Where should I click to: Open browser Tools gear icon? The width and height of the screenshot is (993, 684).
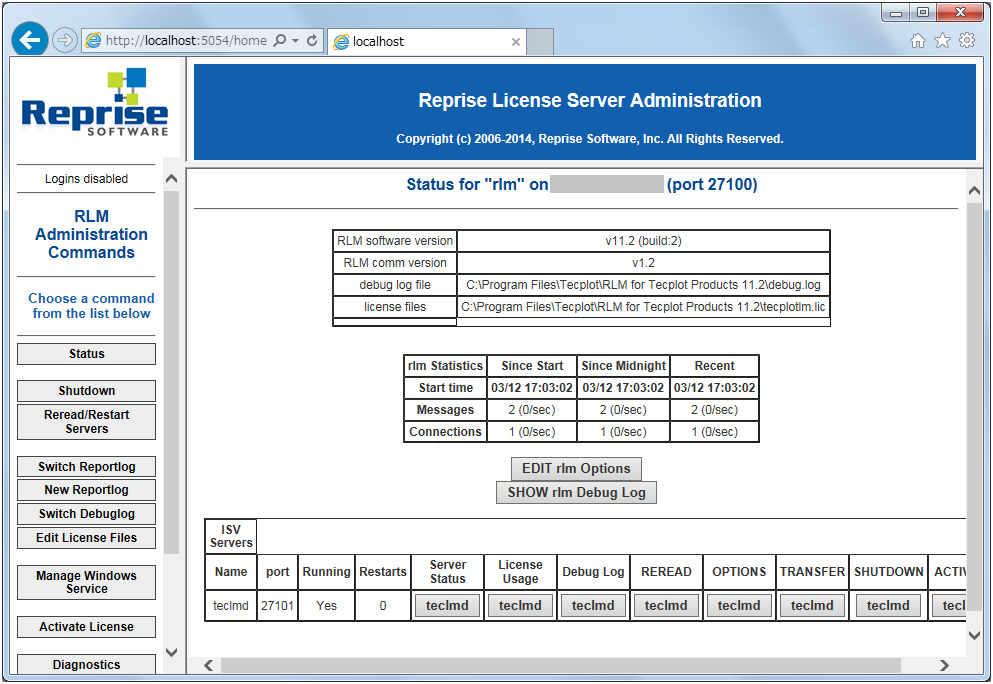[967, 41]
